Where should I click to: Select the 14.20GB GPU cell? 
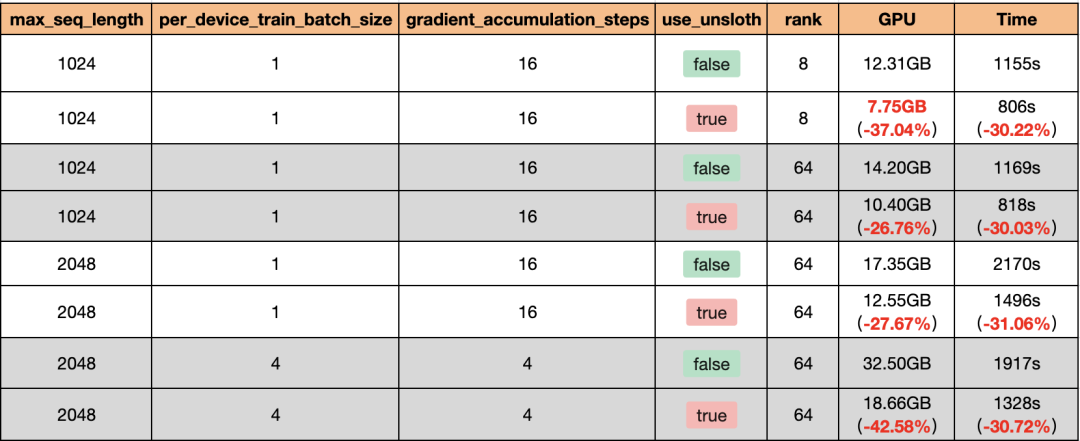[895, 168]
